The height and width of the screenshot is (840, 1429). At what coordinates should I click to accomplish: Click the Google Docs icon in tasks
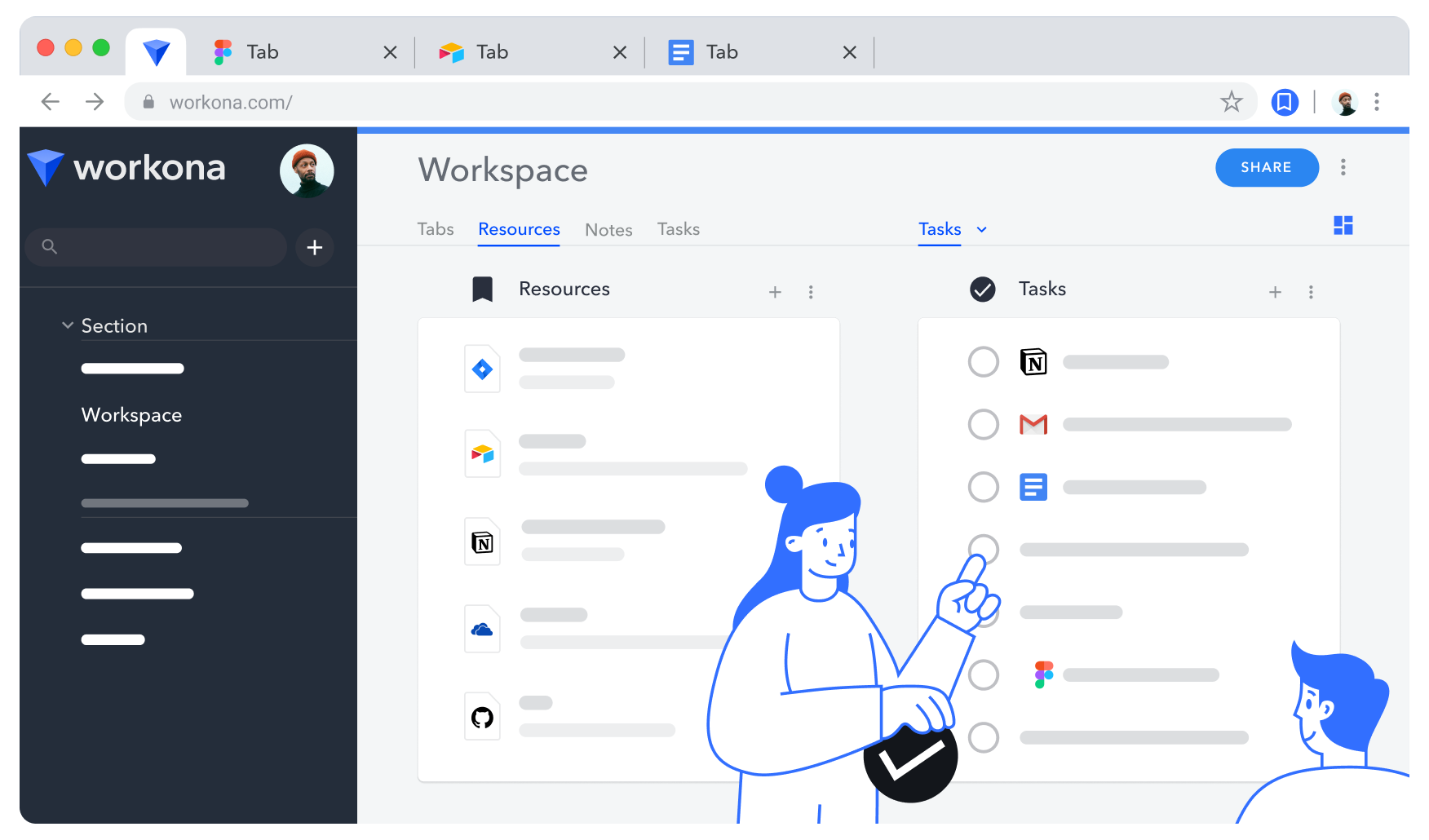pos(1033,487)
